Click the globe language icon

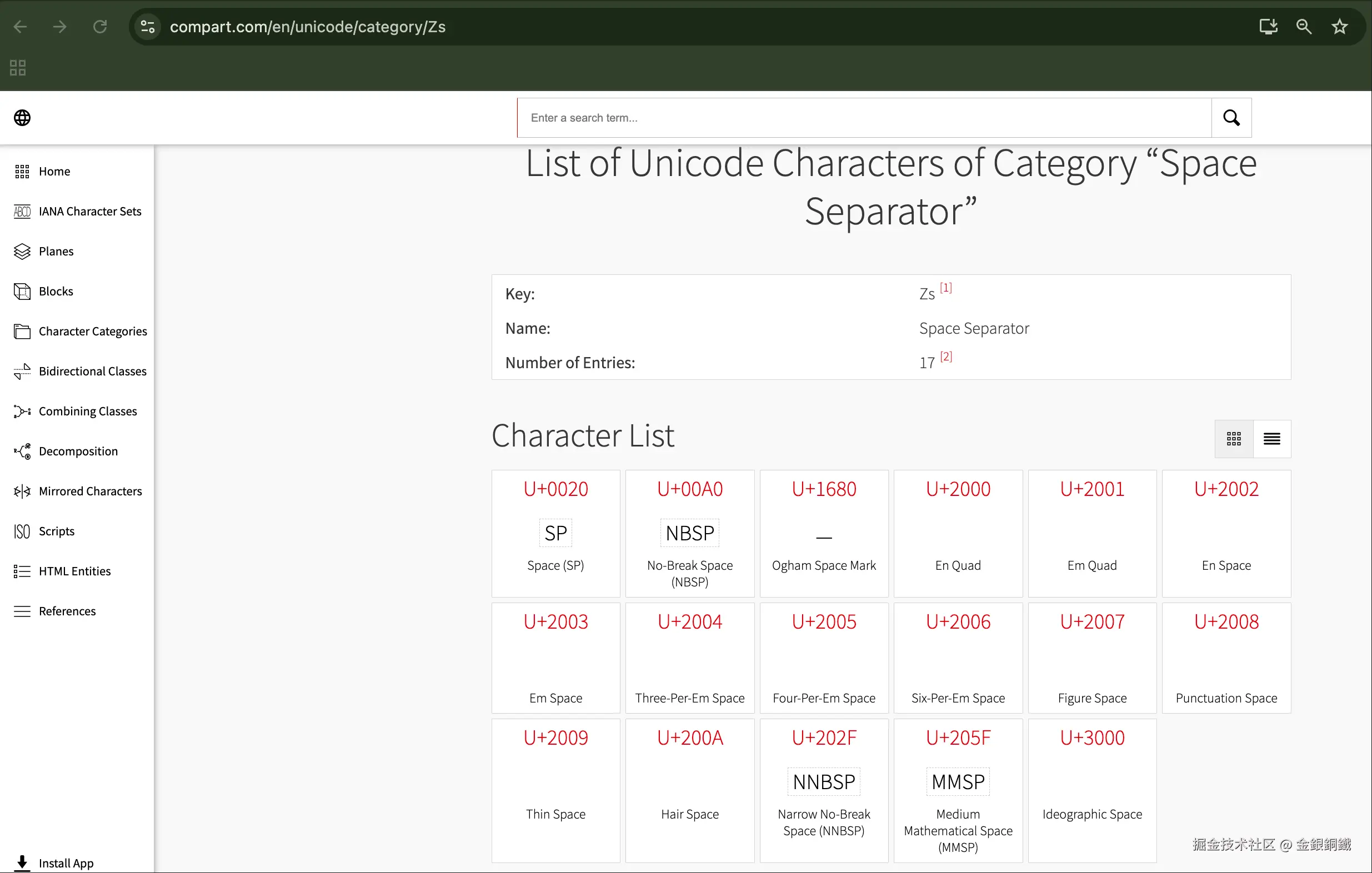coord(22,118)
